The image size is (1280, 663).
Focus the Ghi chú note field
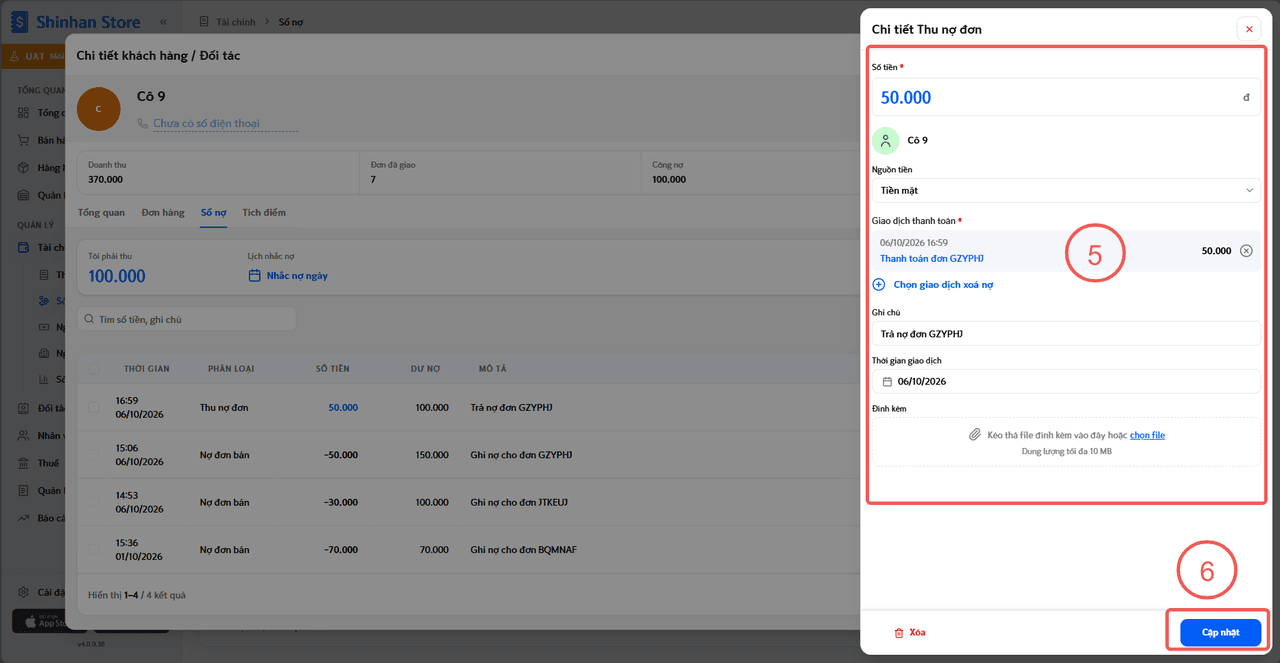tap(1066, 333)
